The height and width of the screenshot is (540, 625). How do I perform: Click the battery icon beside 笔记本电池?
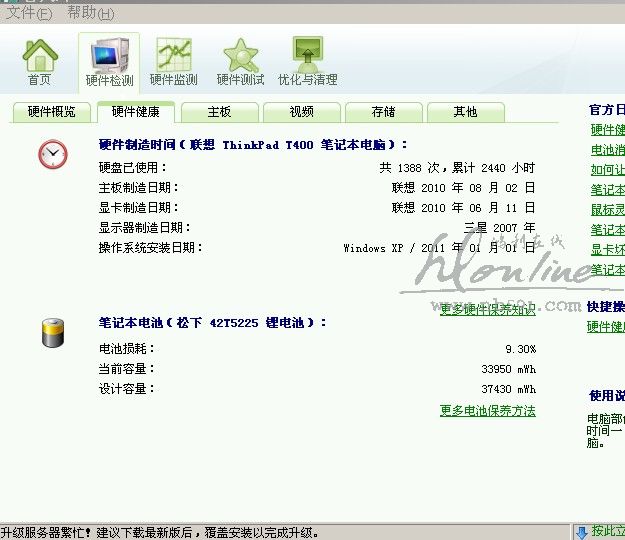[x=53, y=332]
